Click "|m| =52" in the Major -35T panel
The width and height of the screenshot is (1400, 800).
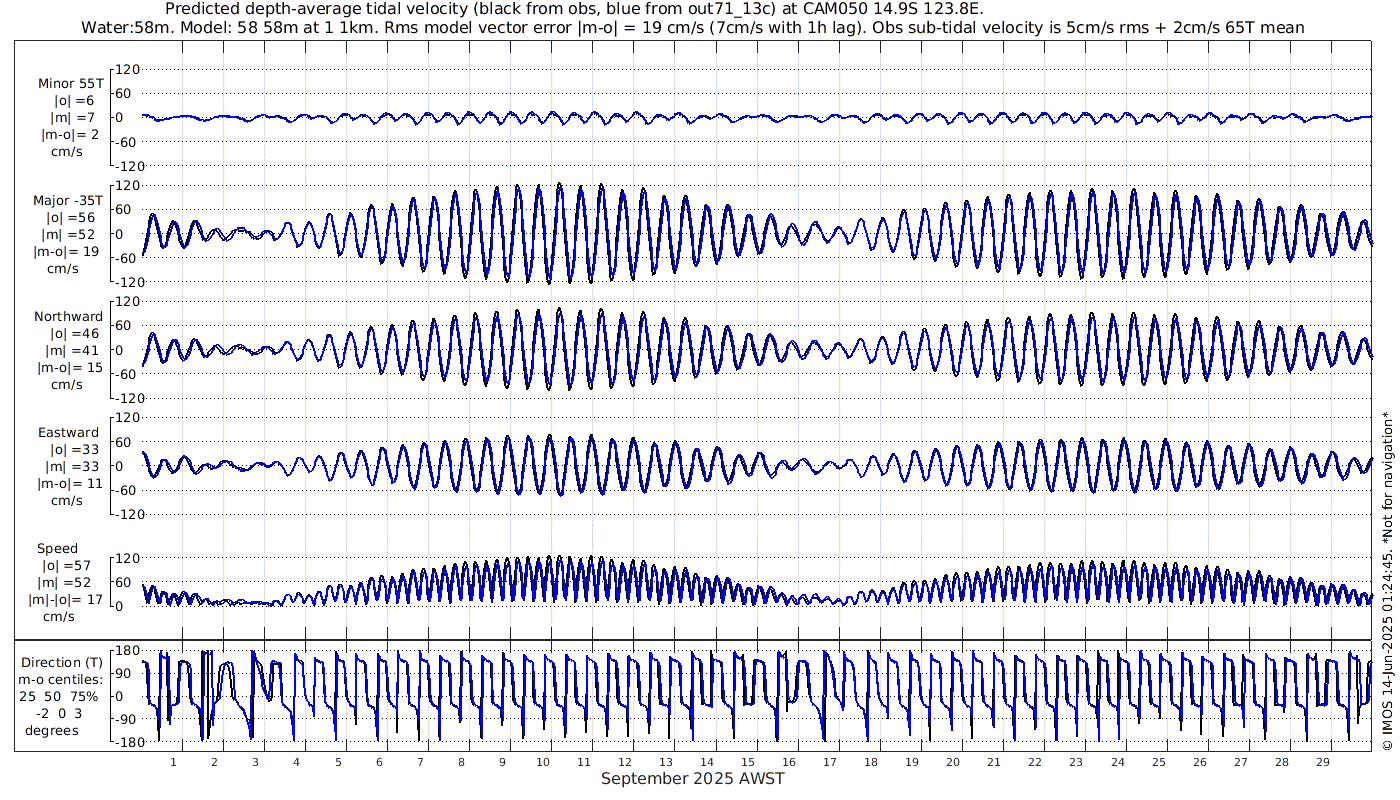(71, 235)
